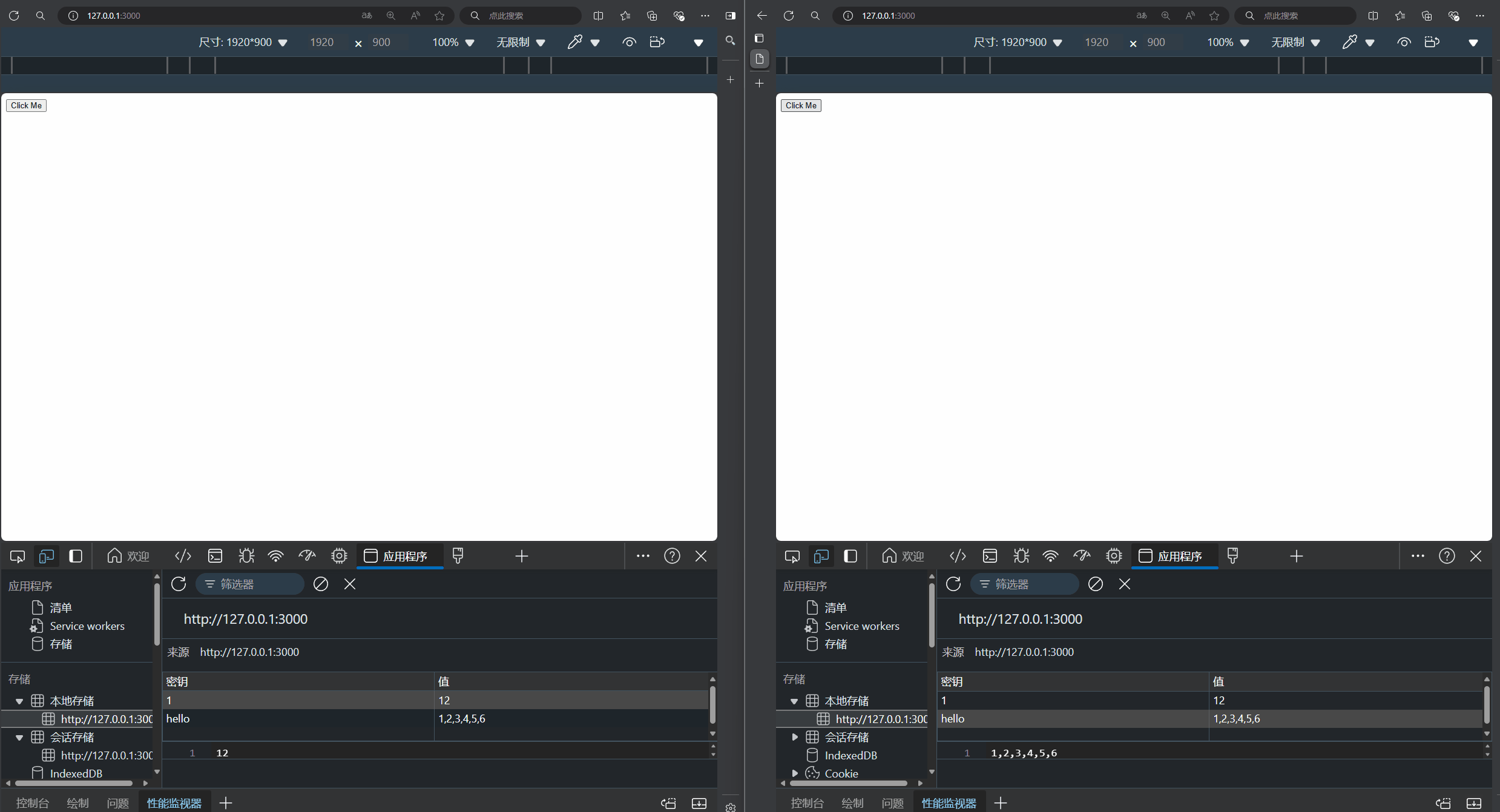Open the 欢迎 tab in right DevTools
The width and height of the screenshot is (1500, 812).
pyautogui.click(x=903, y=556)
